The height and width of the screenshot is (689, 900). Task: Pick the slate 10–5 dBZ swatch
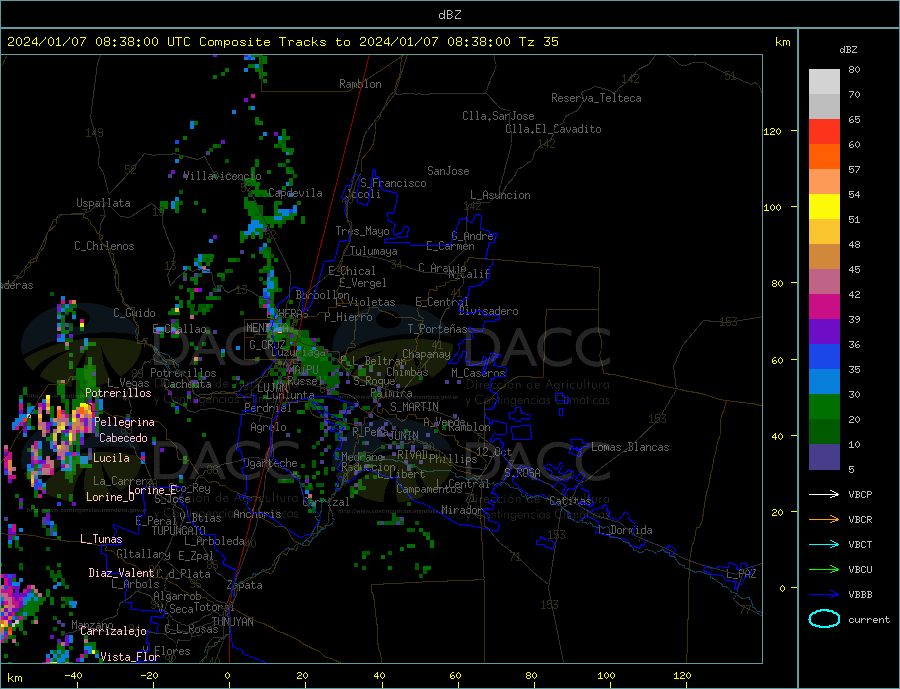(824, 457)
